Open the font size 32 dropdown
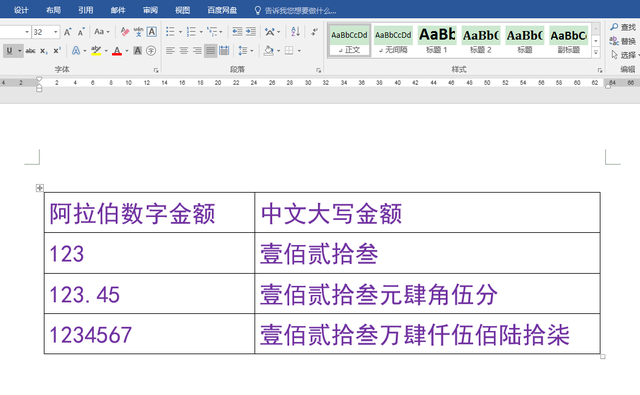Screen dimensions: 640x395 coord(56,32)
